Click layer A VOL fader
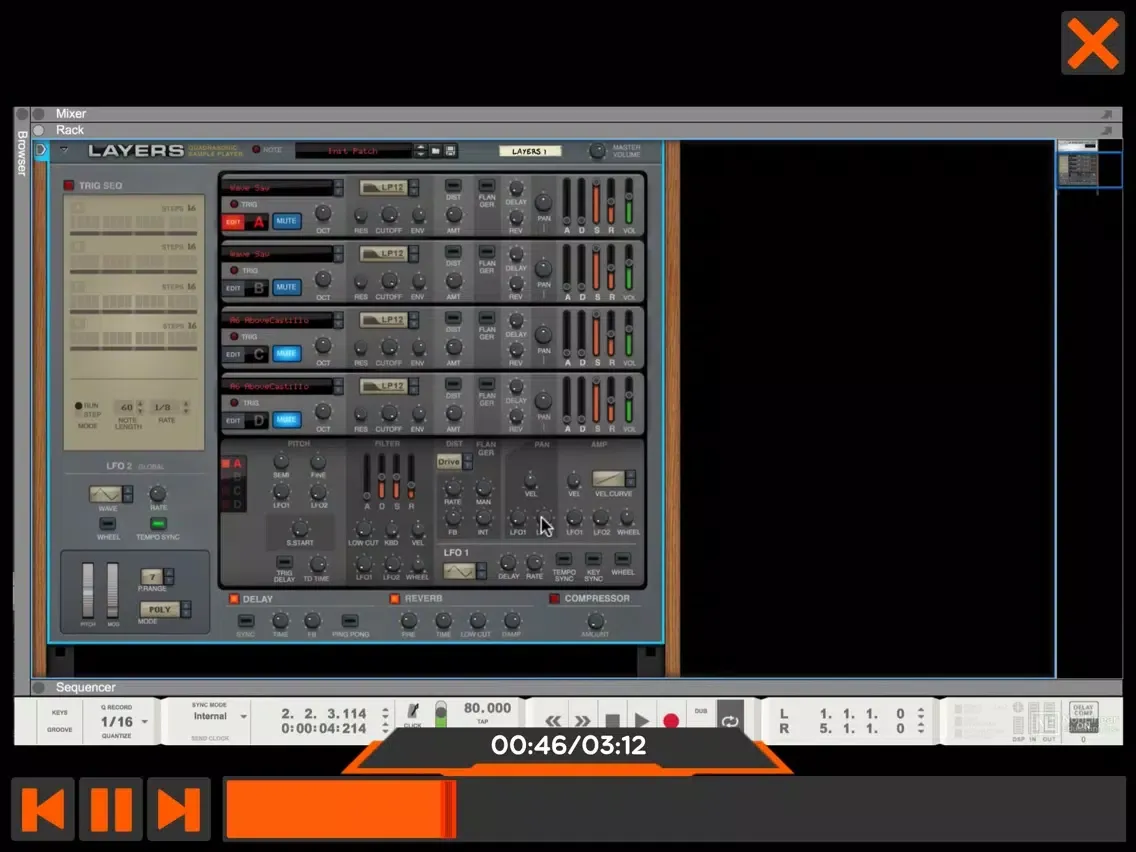 coord(629,201)
